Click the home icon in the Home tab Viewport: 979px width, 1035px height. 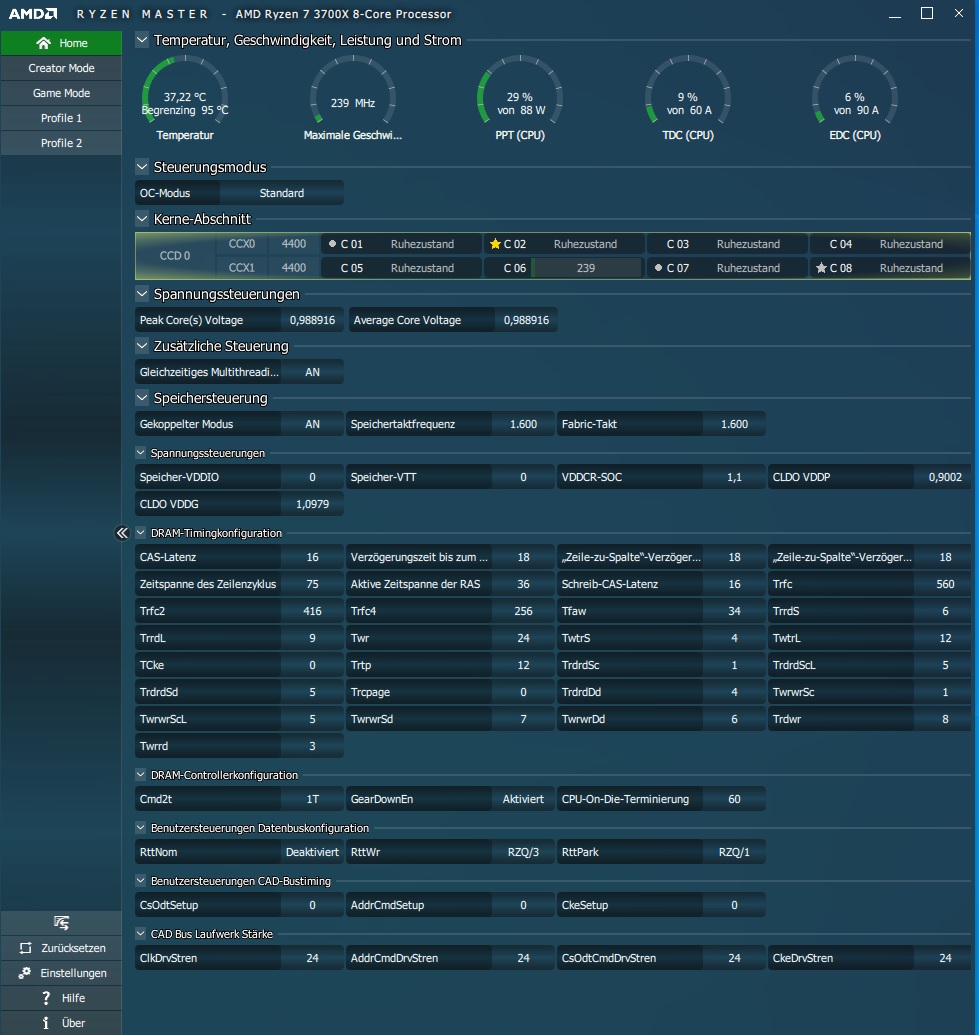(44, 43)
